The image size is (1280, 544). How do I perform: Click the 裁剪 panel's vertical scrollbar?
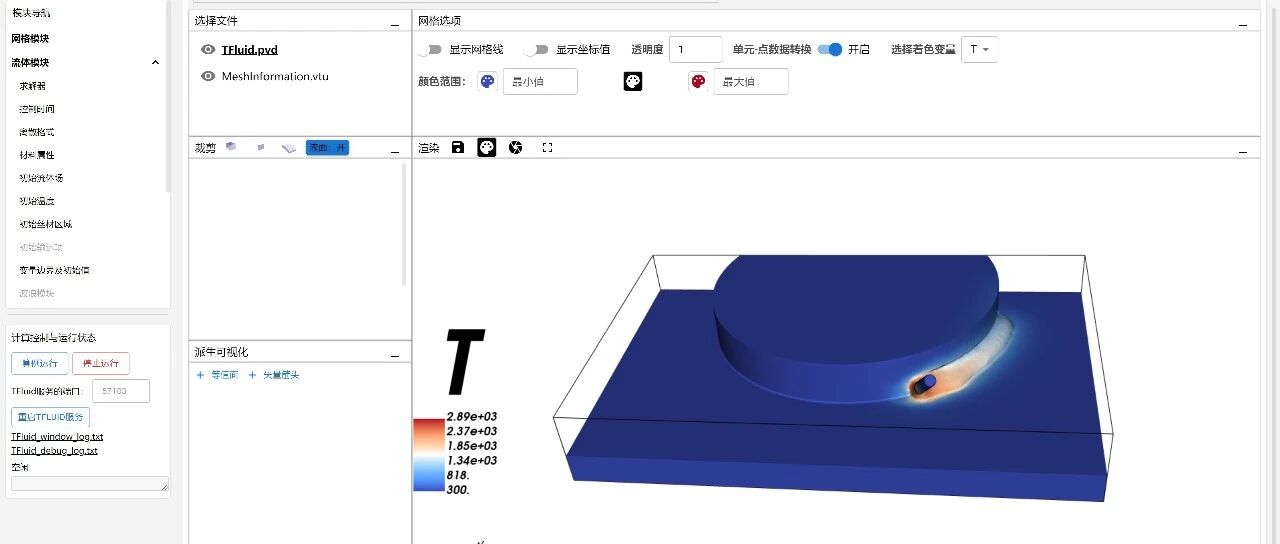point(405,224)
